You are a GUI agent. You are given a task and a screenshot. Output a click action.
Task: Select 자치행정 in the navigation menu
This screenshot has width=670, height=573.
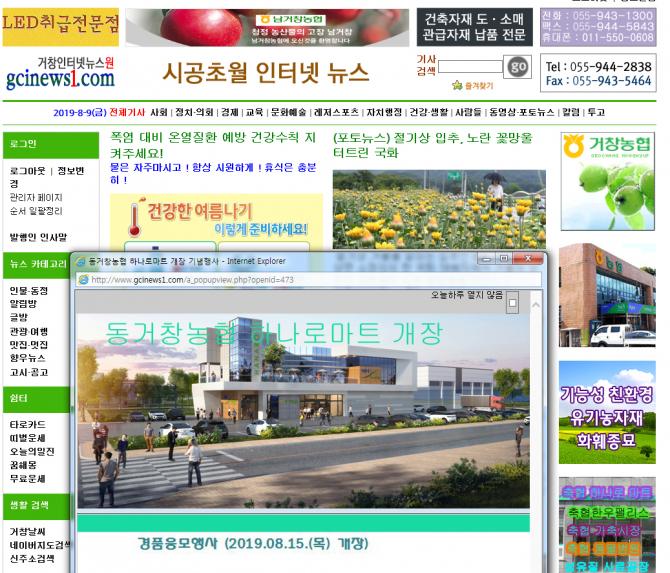(384, 112)
